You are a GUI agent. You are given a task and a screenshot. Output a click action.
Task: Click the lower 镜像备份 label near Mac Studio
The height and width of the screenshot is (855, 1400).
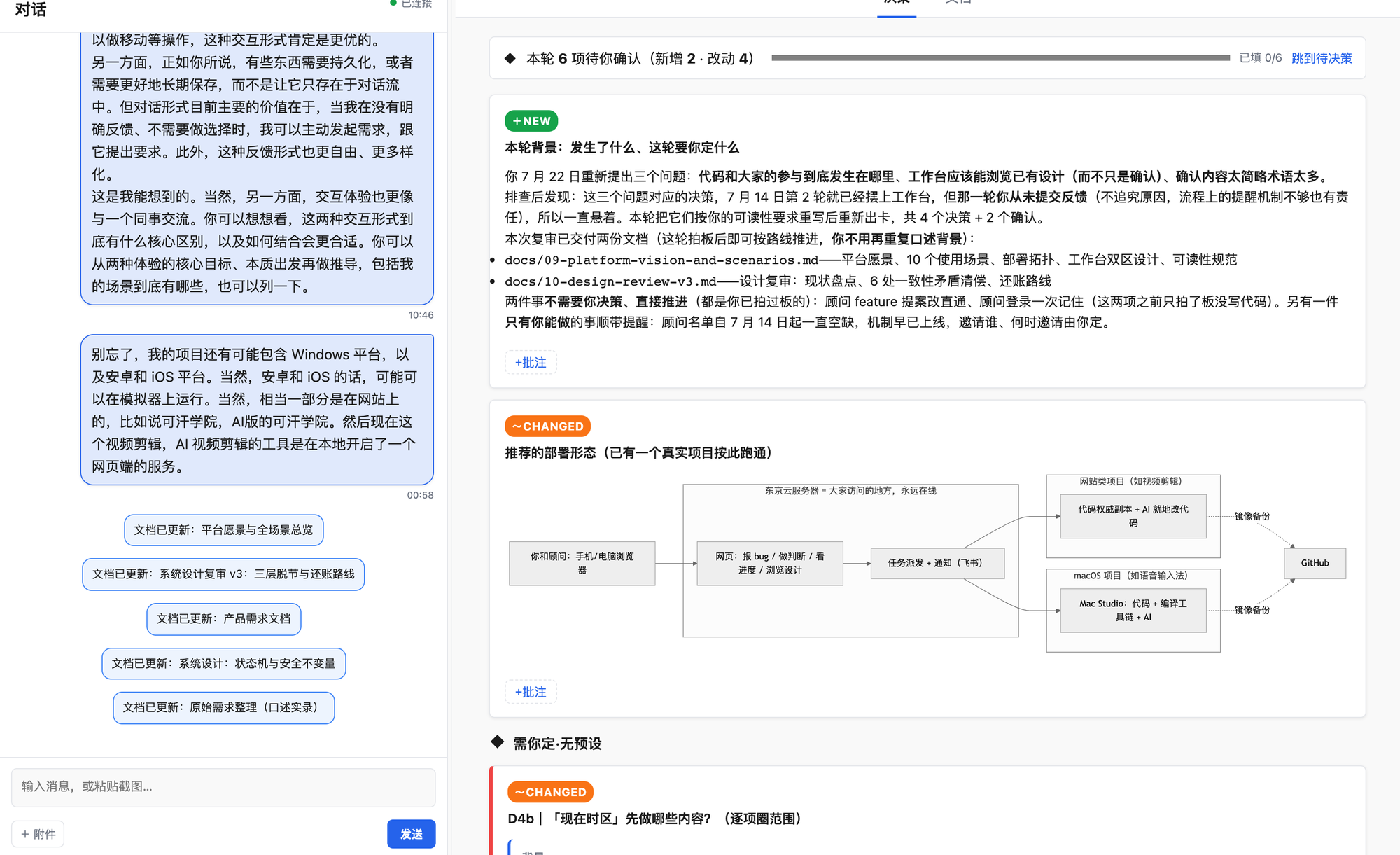coord(1252,610)
